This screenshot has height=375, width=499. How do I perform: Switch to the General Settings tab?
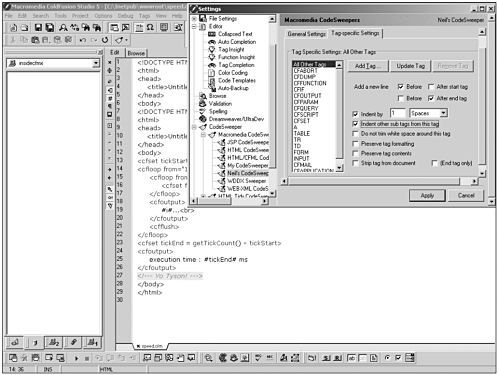[x=307, y=34]
